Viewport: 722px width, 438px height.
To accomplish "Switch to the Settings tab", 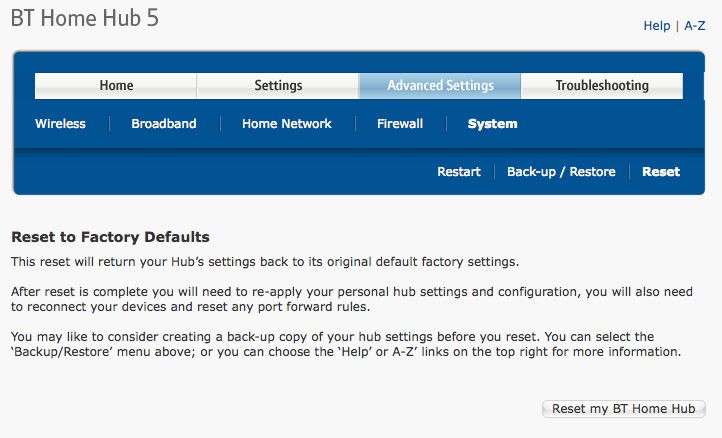I will click(x=278, y=86).
